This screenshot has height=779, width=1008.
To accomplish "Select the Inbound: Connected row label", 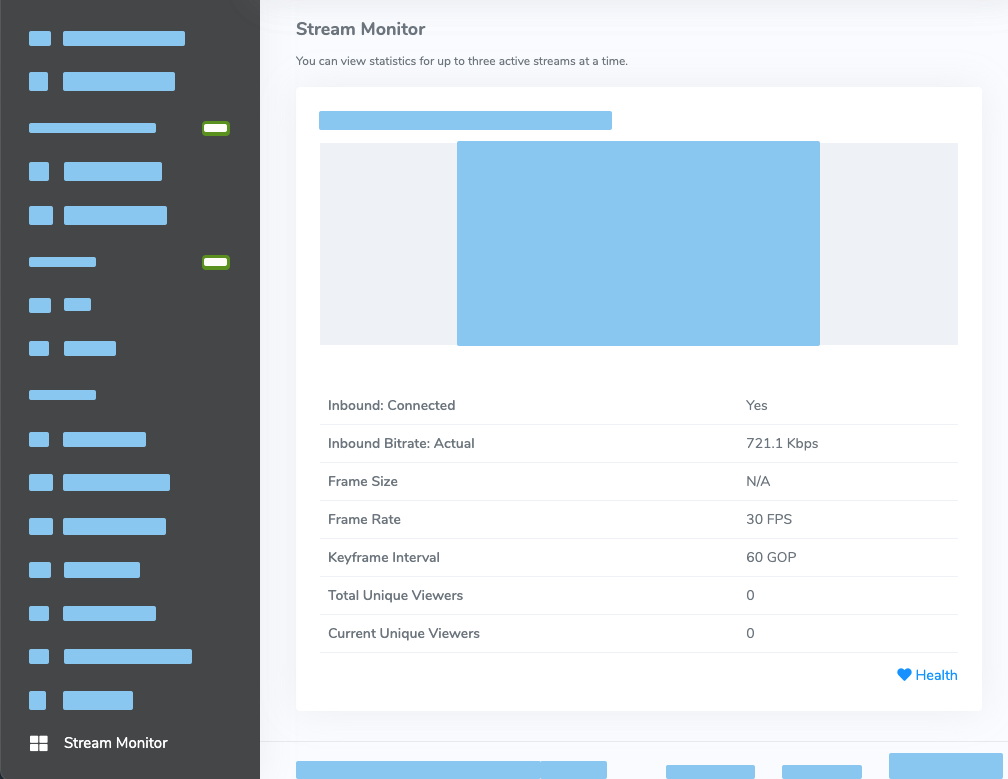I will [392, 406].
